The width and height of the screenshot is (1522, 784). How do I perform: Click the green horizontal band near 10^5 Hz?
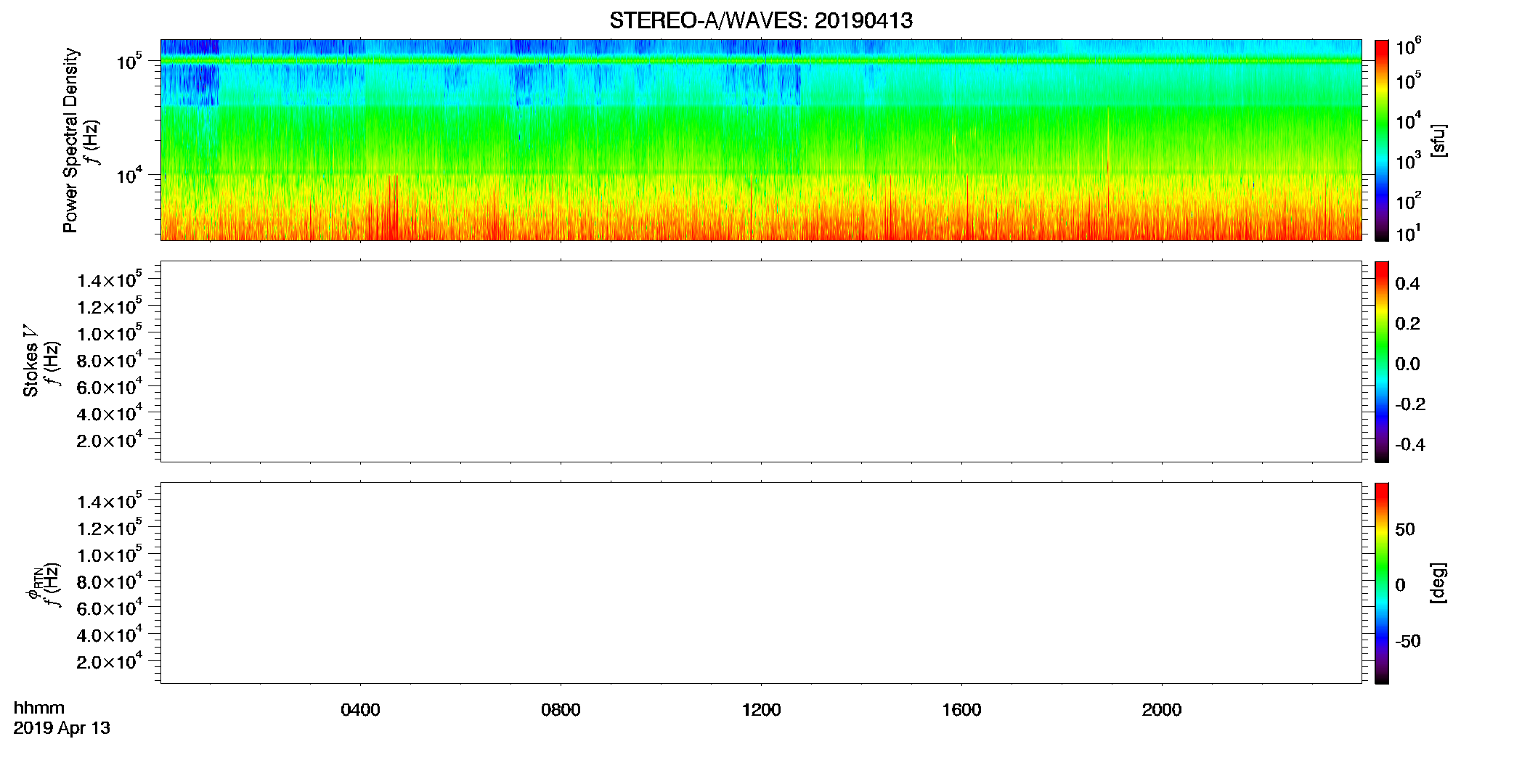coord(761,61)
